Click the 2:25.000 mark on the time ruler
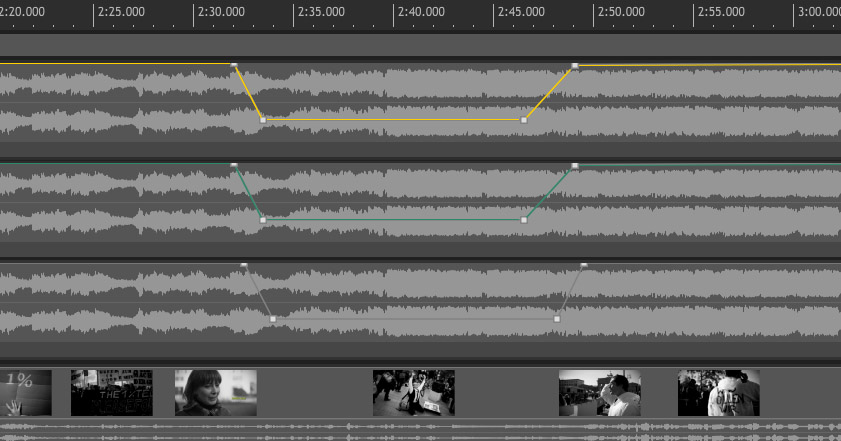Image resolution: width=841 pixels, height=441 pixels. click(94, 13)
